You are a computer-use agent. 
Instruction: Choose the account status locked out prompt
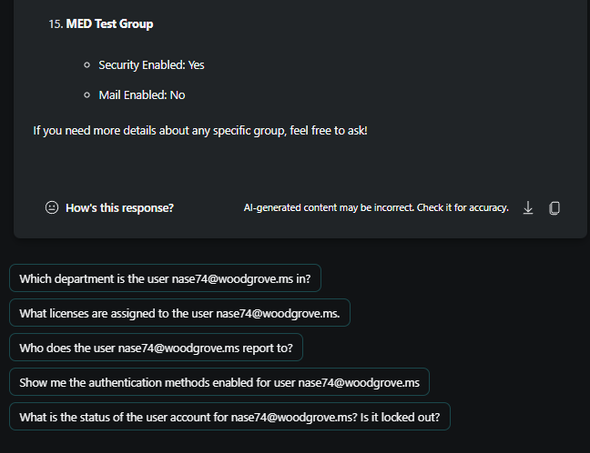pos(230,417)
